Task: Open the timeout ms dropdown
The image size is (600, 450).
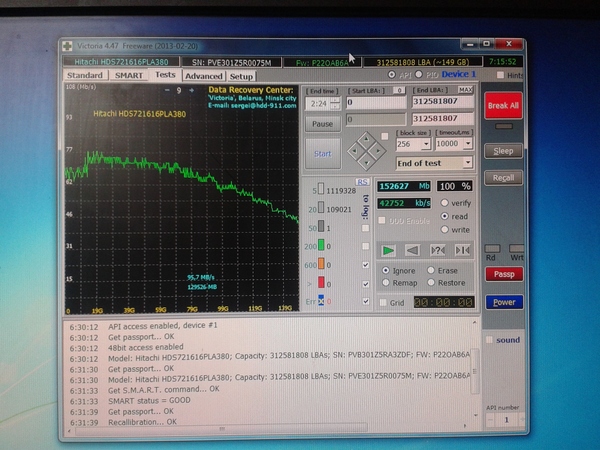Action: [x=467, y=144]
